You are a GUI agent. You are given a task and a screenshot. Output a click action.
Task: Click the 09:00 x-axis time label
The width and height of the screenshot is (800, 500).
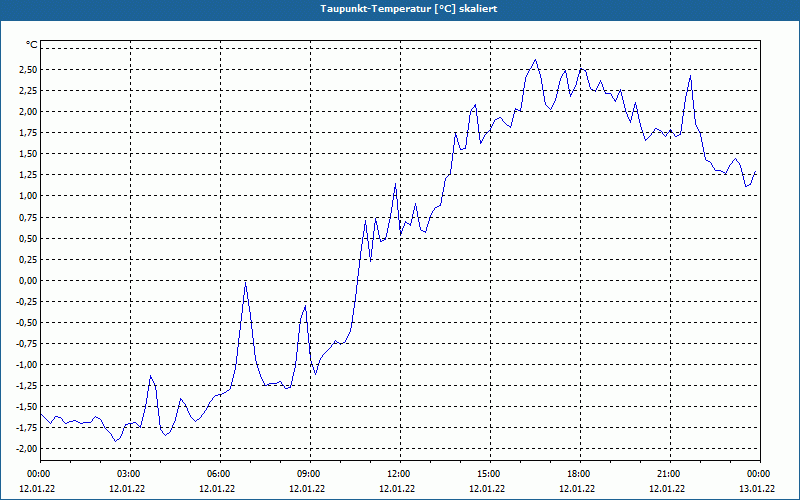[307, 474]
